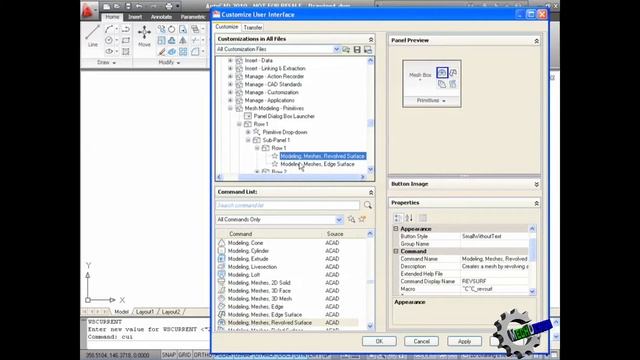This screenshot has width=640, height=360.
Task: Click the Undo icon in quick access toolbar
Action: point(139,6)
